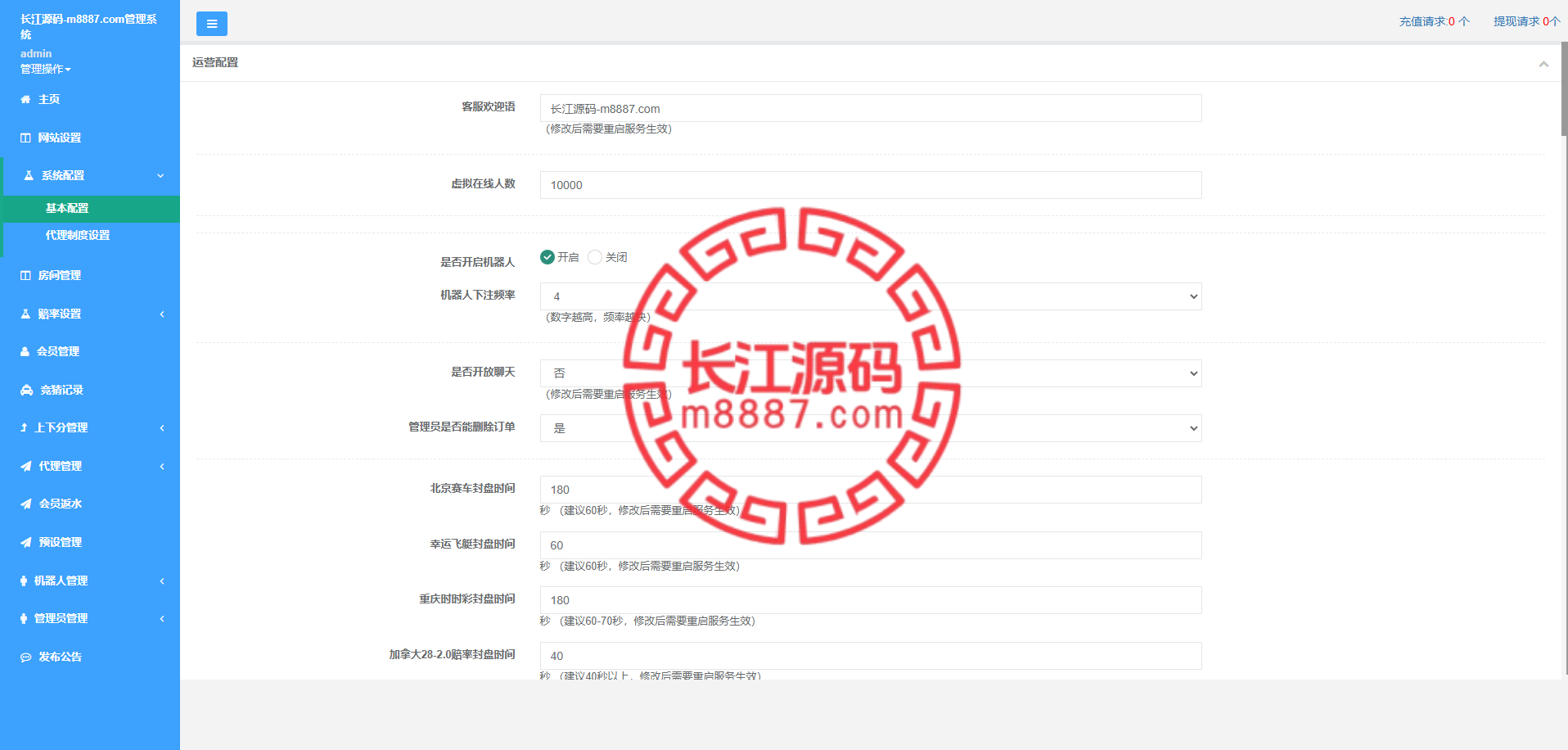Open the 提现请求 notification link
The image size is (1568, 750).
click(x=1527, y=21)
